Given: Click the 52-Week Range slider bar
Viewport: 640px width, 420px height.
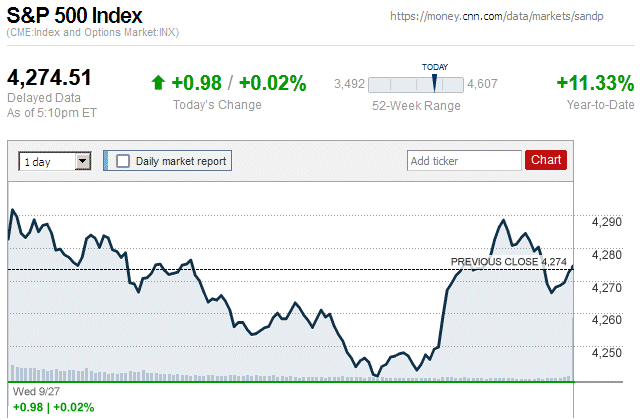Looking at the screenshot, I should coord(415,85).
